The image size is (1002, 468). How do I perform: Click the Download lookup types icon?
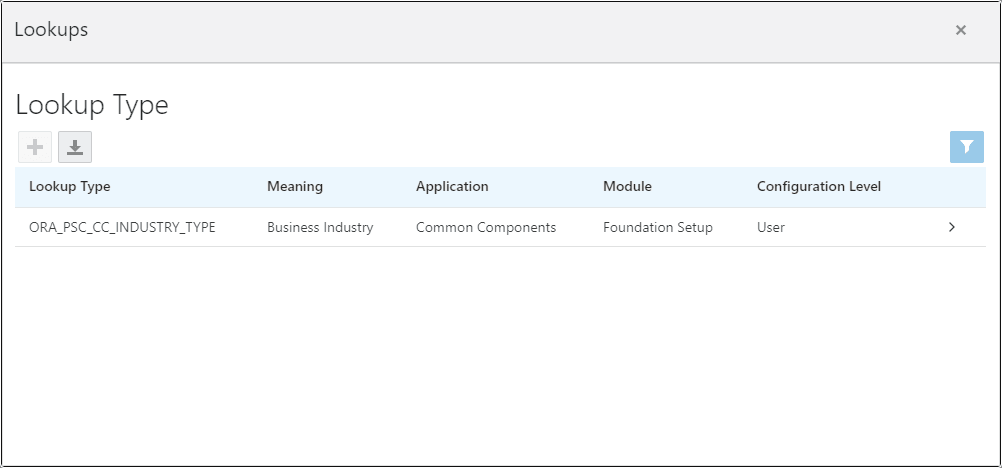coord(75,148)
